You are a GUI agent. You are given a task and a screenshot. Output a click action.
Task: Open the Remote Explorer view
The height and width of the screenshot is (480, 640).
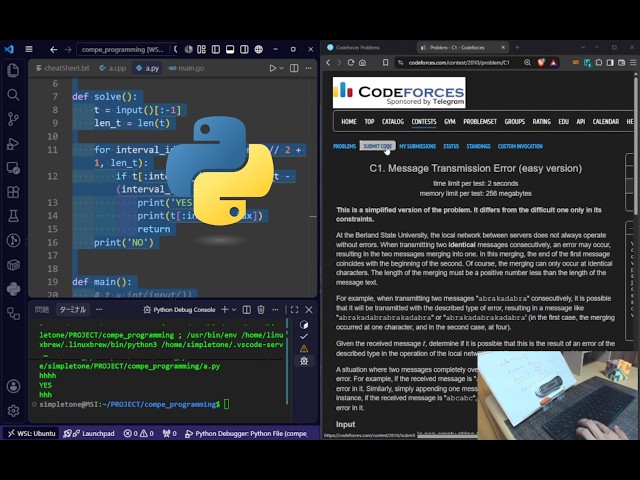click(x=13, y=168)
